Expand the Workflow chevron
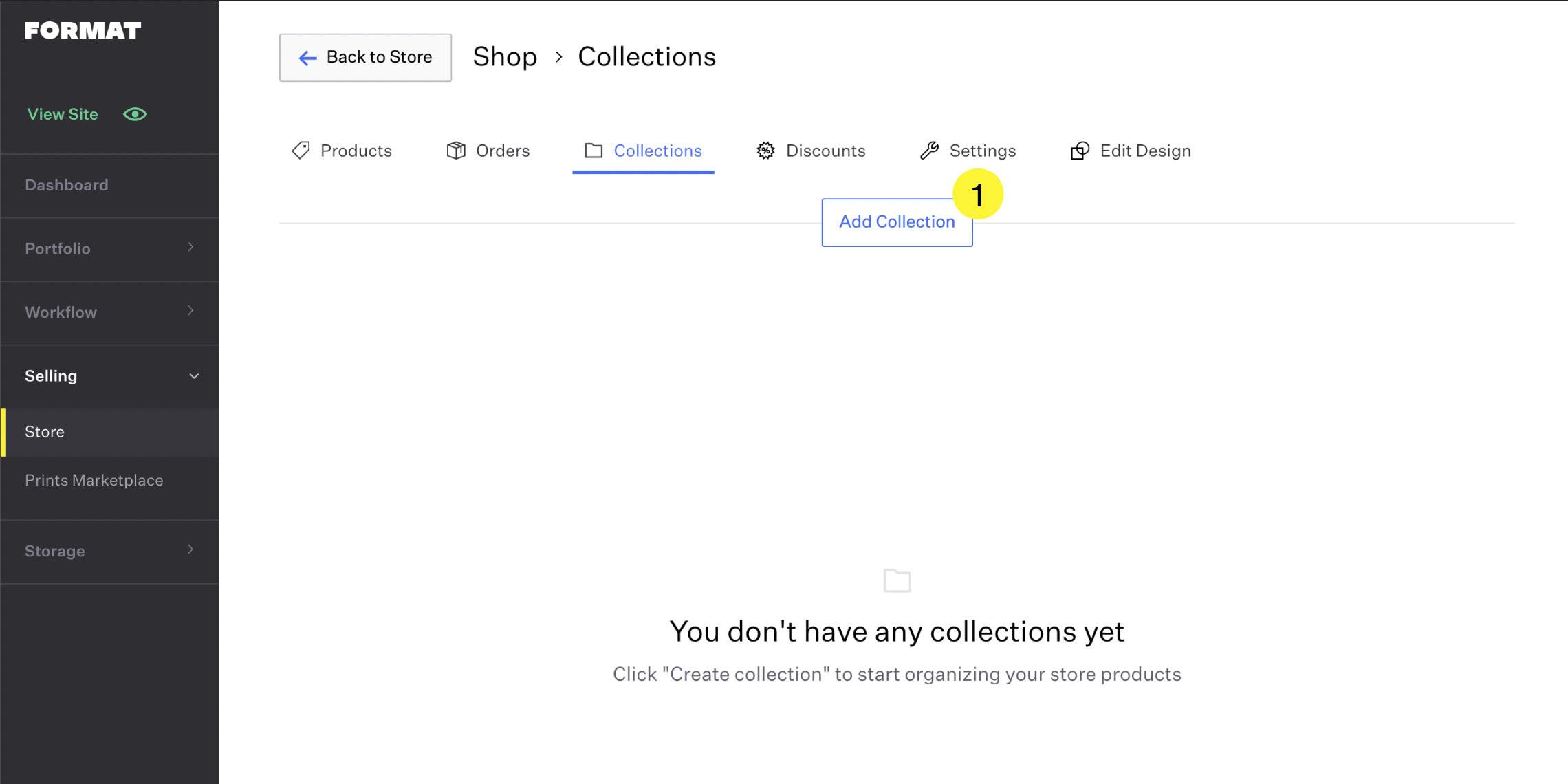Screen dimensions: 1568x784 191,312
